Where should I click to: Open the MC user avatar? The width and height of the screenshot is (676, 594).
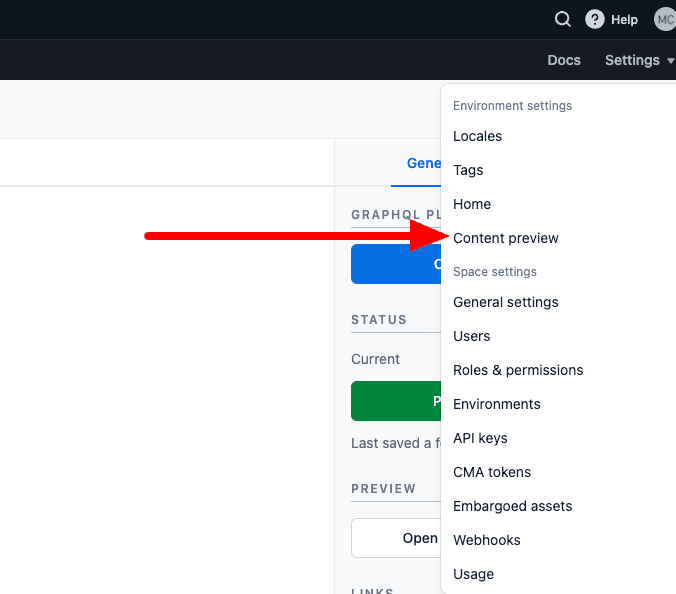point(665,19)
